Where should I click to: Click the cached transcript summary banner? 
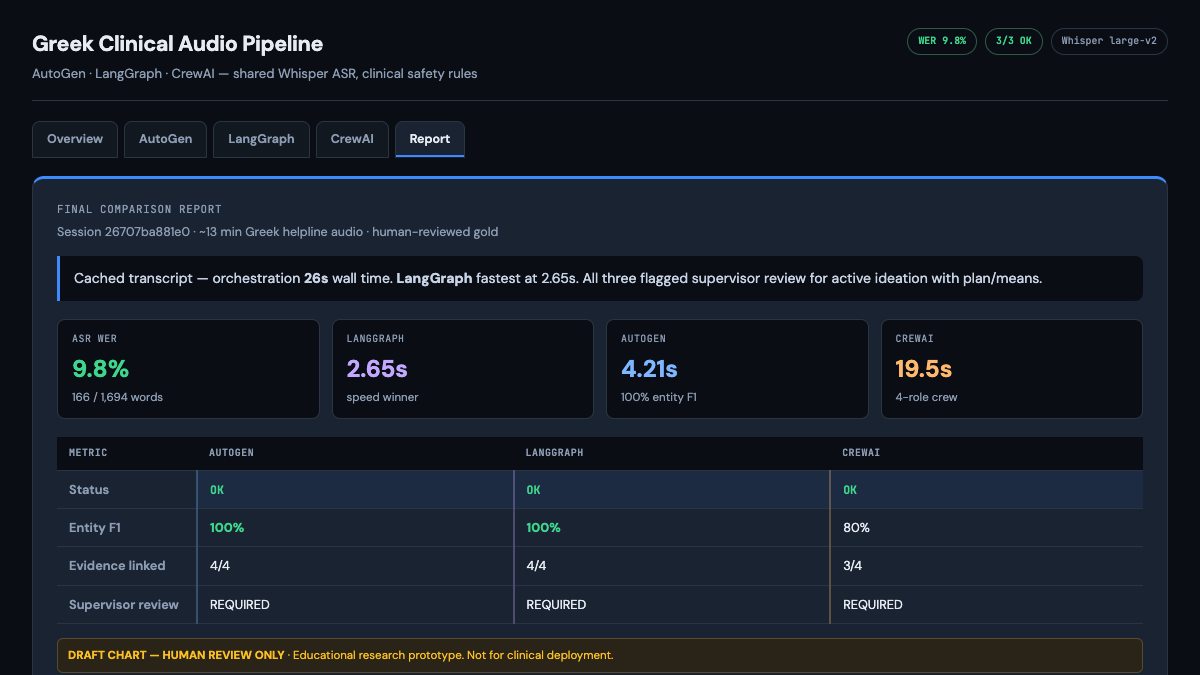tap(600, 278)
